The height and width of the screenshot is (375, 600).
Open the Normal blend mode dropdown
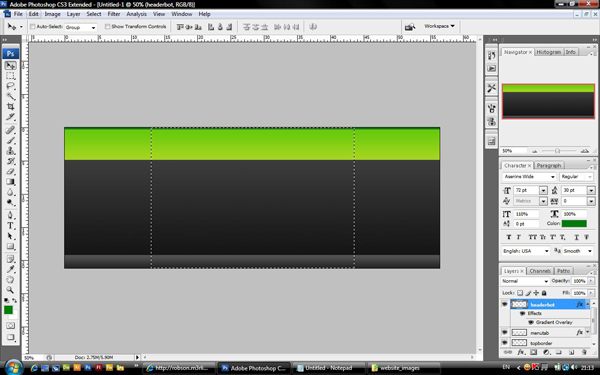525,281
